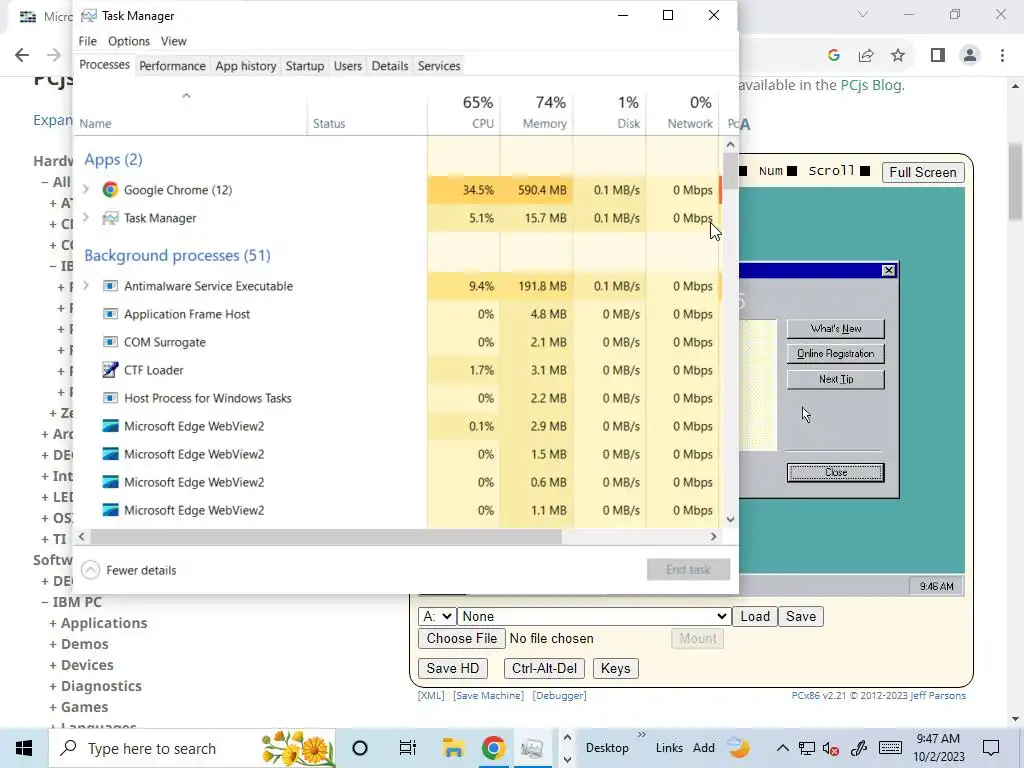Open Chrome three-dot menu
The width and height of the screenshot is (1024, 768).
1002,56
